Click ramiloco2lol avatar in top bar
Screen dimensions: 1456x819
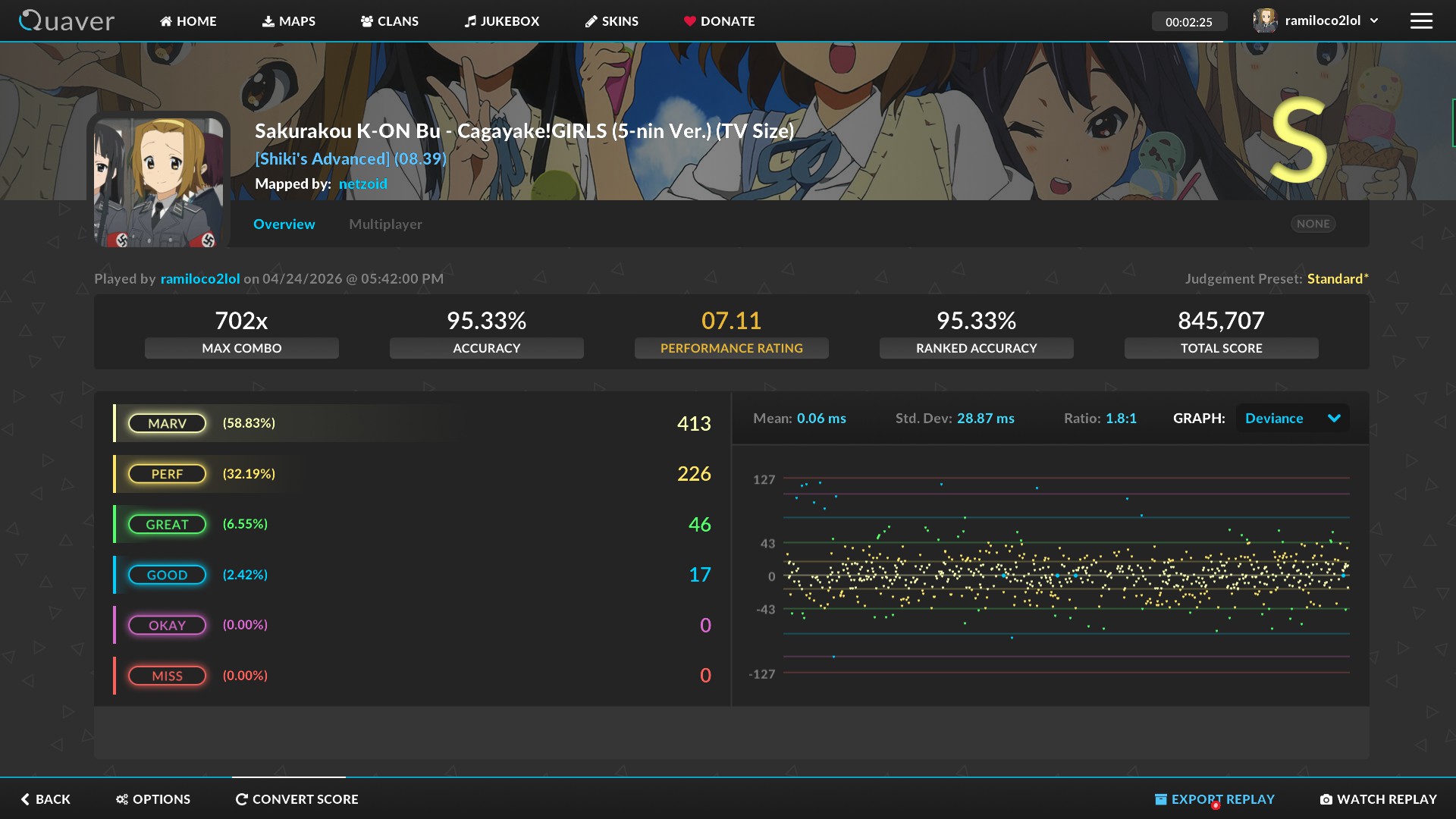(1264, 20)
